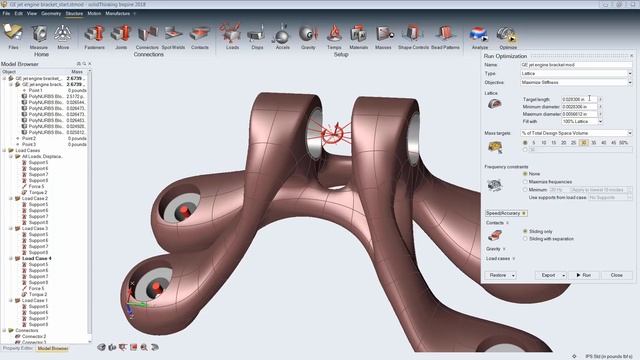This screenshot has height=360, width=640.
Task: Switch to the Manufacture ribbon tab
Action: 118,13
